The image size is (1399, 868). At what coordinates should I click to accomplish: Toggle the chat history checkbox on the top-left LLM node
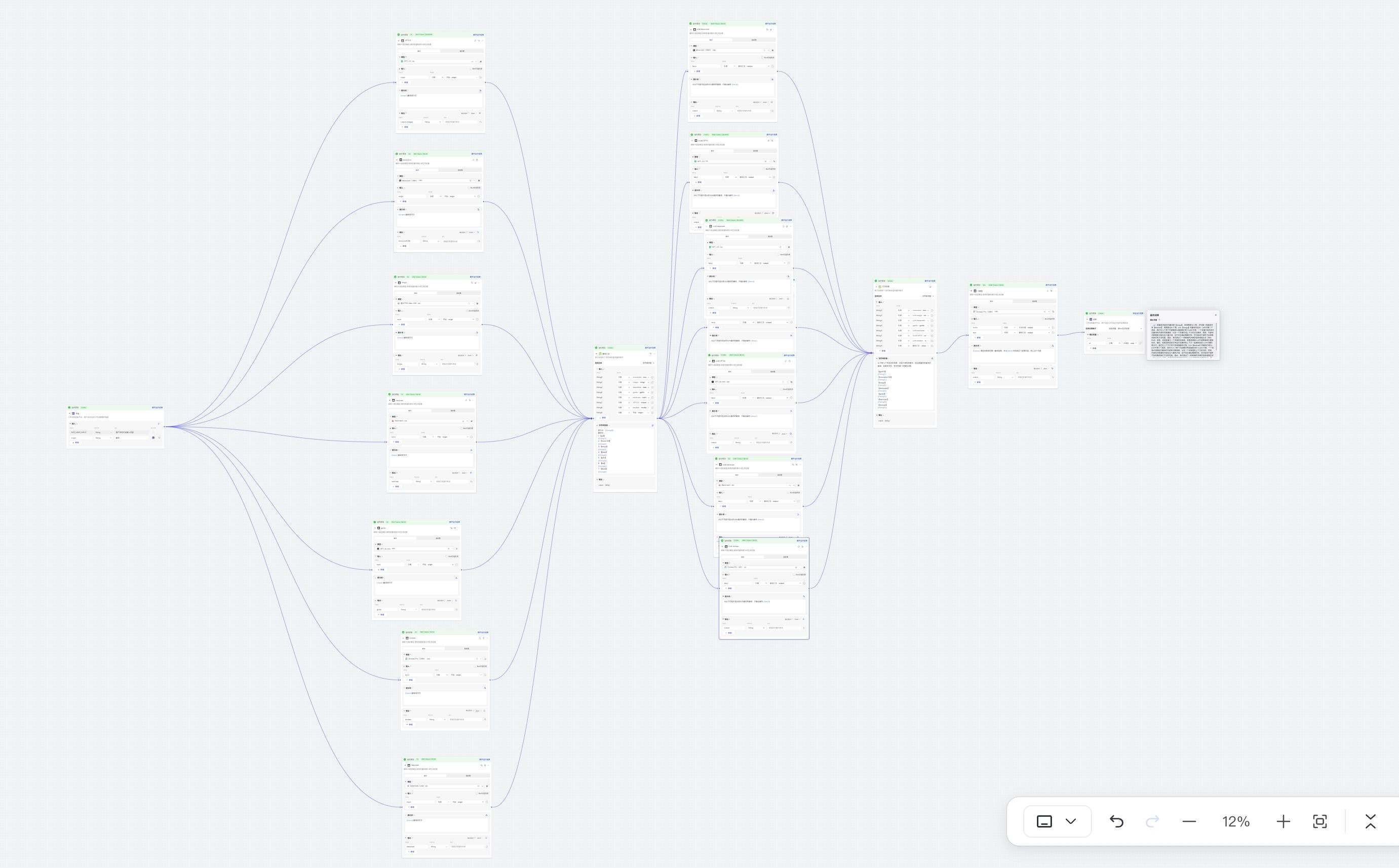(x=471, y=69)
